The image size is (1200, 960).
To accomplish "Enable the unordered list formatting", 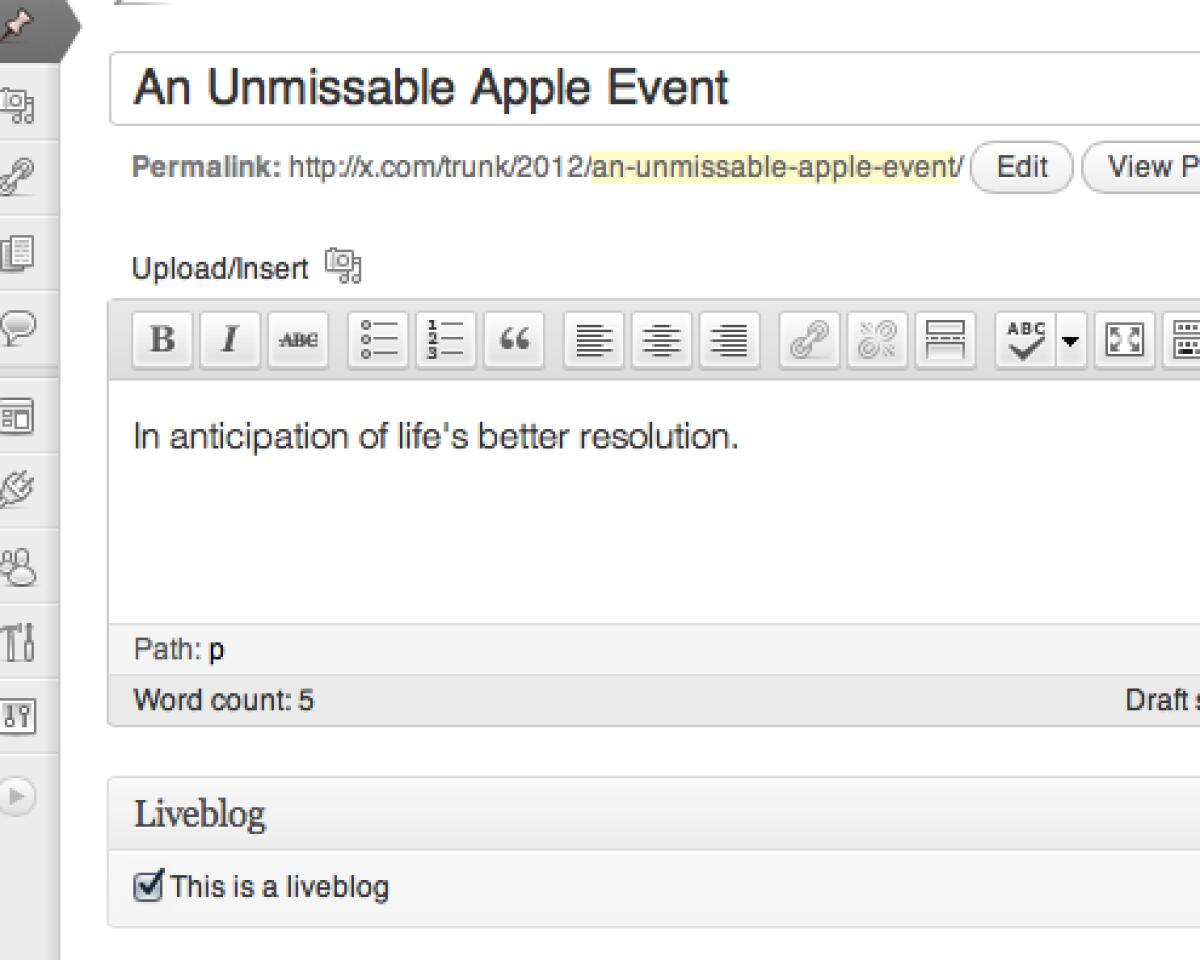I will [x=377, y=340].
